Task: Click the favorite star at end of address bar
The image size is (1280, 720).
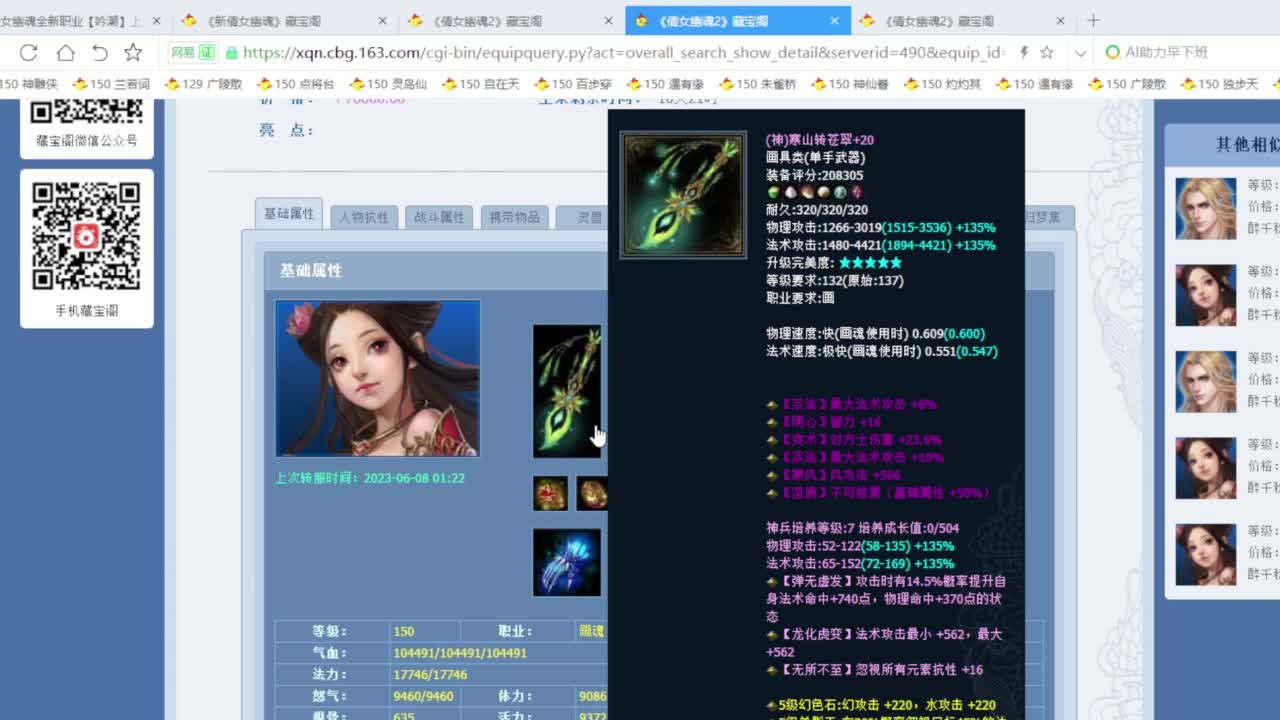Action: click(x=1046, y=52)
